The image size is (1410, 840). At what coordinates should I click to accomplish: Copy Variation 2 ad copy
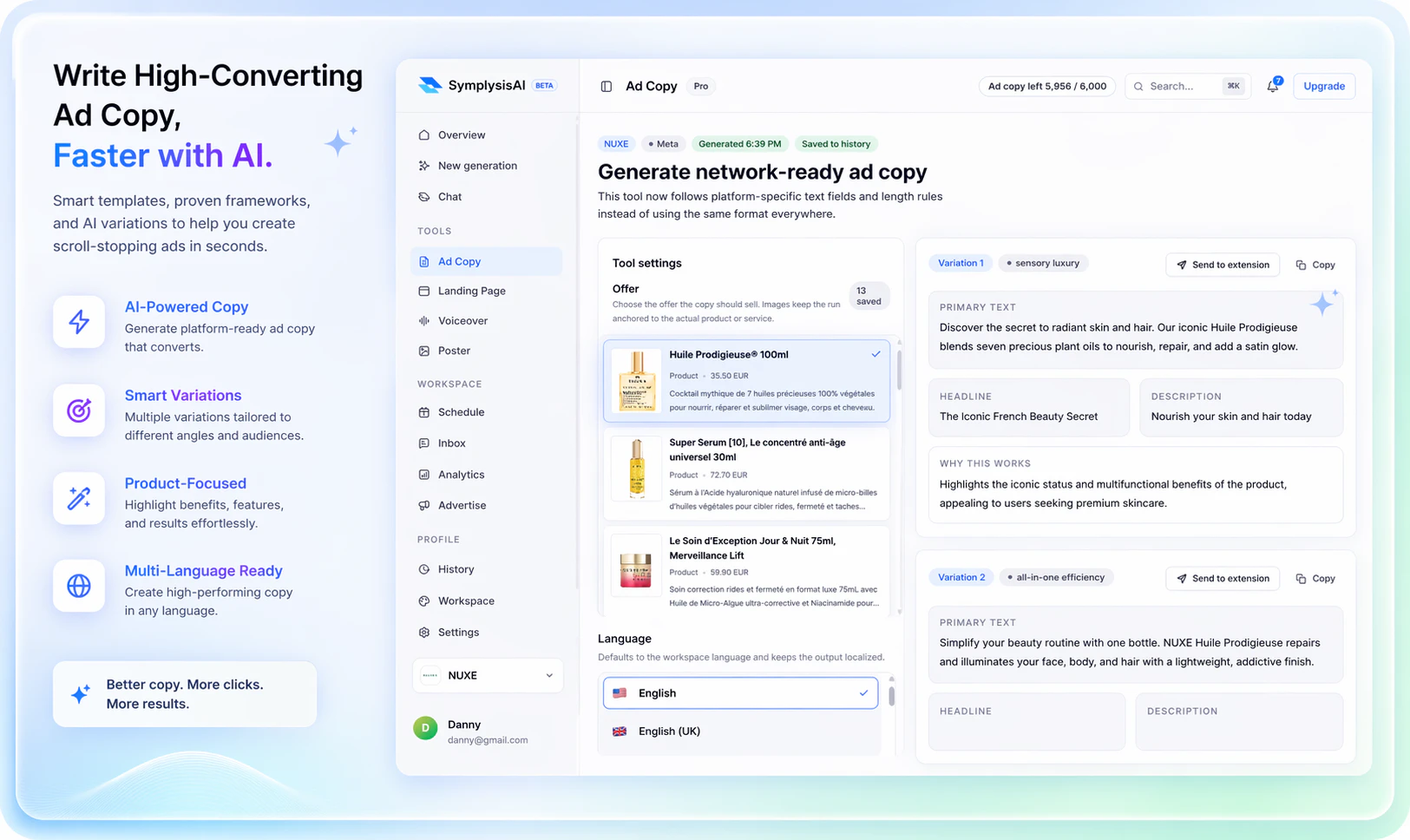point(1315,578)
